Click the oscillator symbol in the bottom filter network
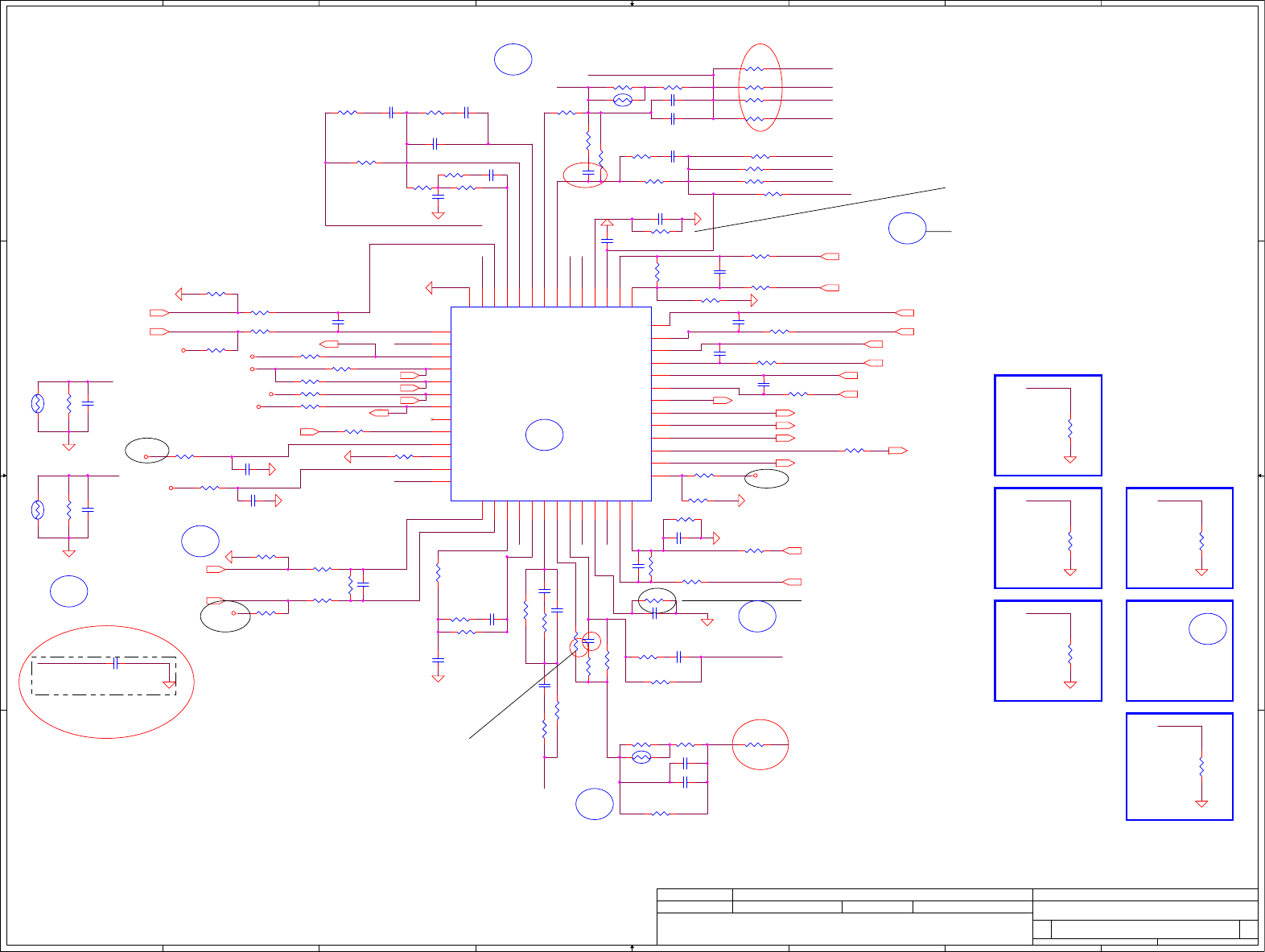Image resolution: width=1265 pixels, height=952 pixels. click(641, 757)
